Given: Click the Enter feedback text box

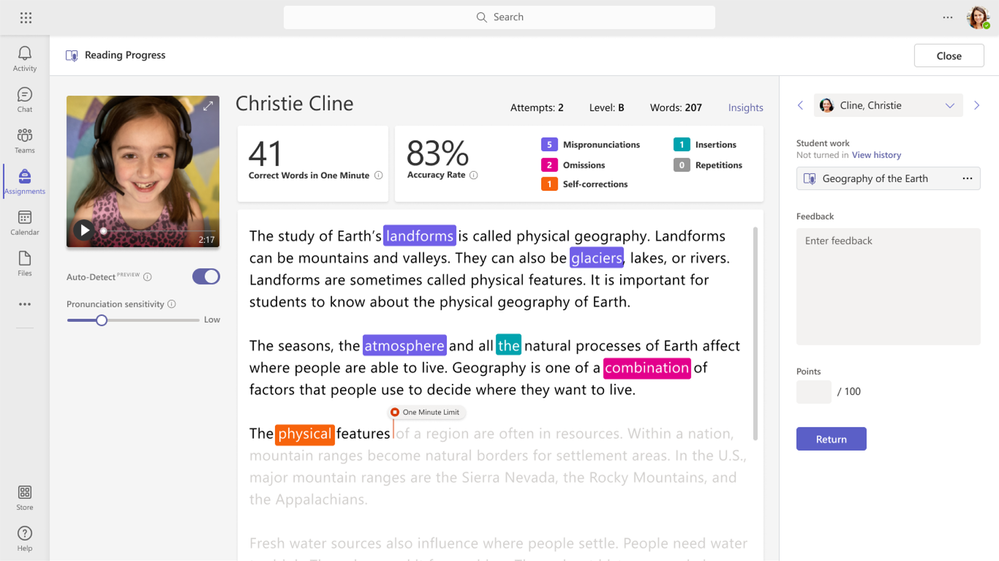Looking at the screenshot, I should click(x=888, y=287).
